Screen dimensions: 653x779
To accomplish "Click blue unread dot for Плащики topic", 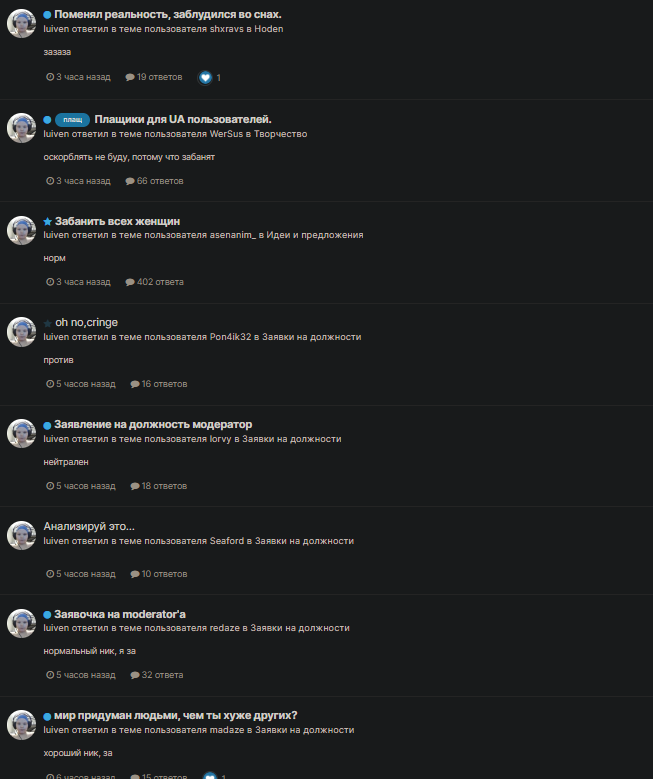I will [47, 120].
